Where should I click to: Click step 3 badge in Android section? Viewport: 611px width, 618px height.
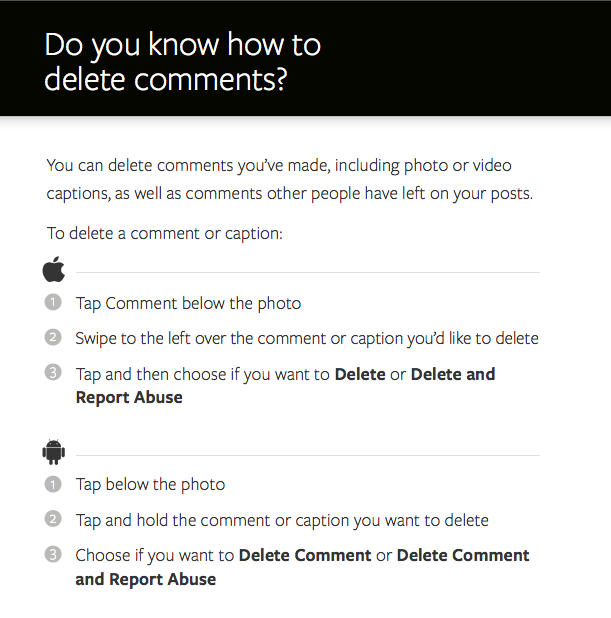(x=53, y=555)
